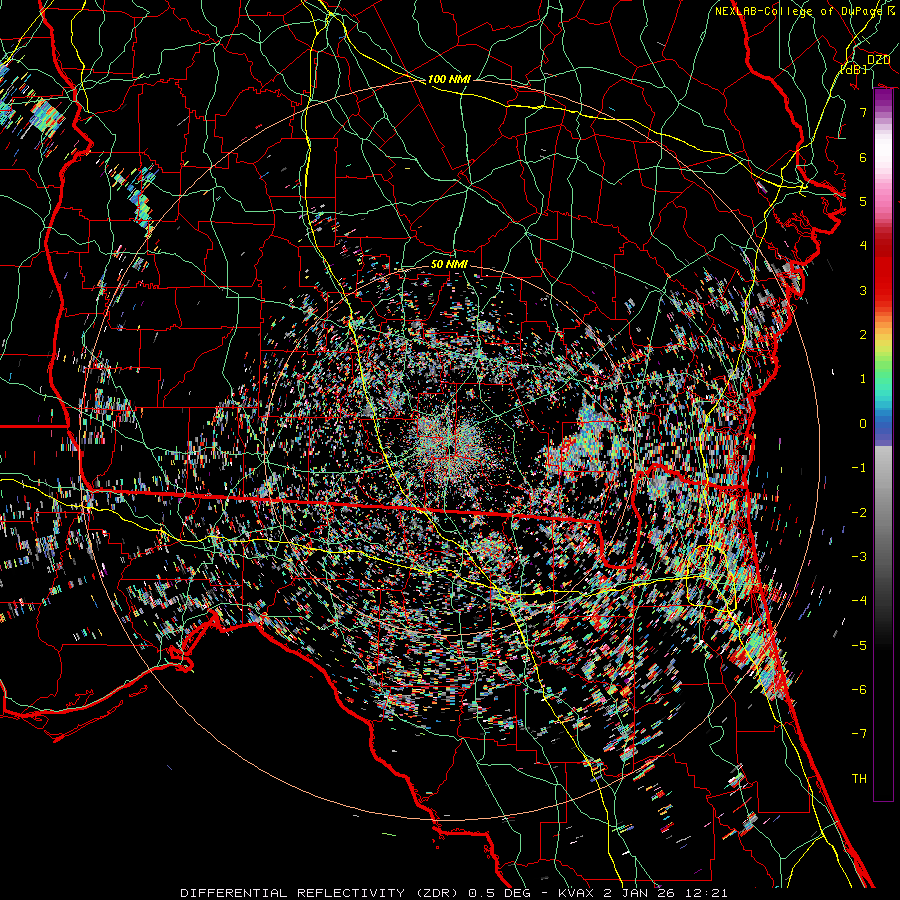Click the 0.5 DEG elevation text
The height and width of the screenshot is (900, 900).
click(x=497, y=893)
